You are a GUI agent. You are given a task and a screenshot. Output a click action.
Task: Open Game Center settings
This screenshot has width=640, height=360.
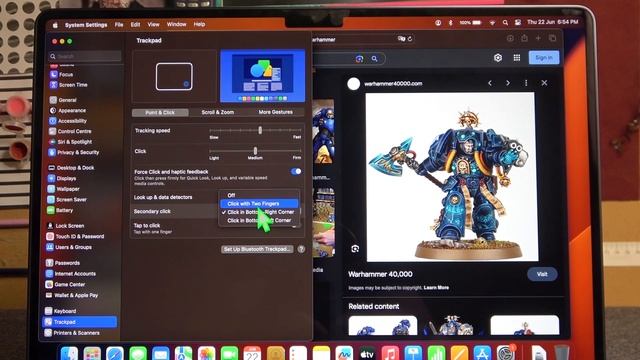[x=66, y=284]
